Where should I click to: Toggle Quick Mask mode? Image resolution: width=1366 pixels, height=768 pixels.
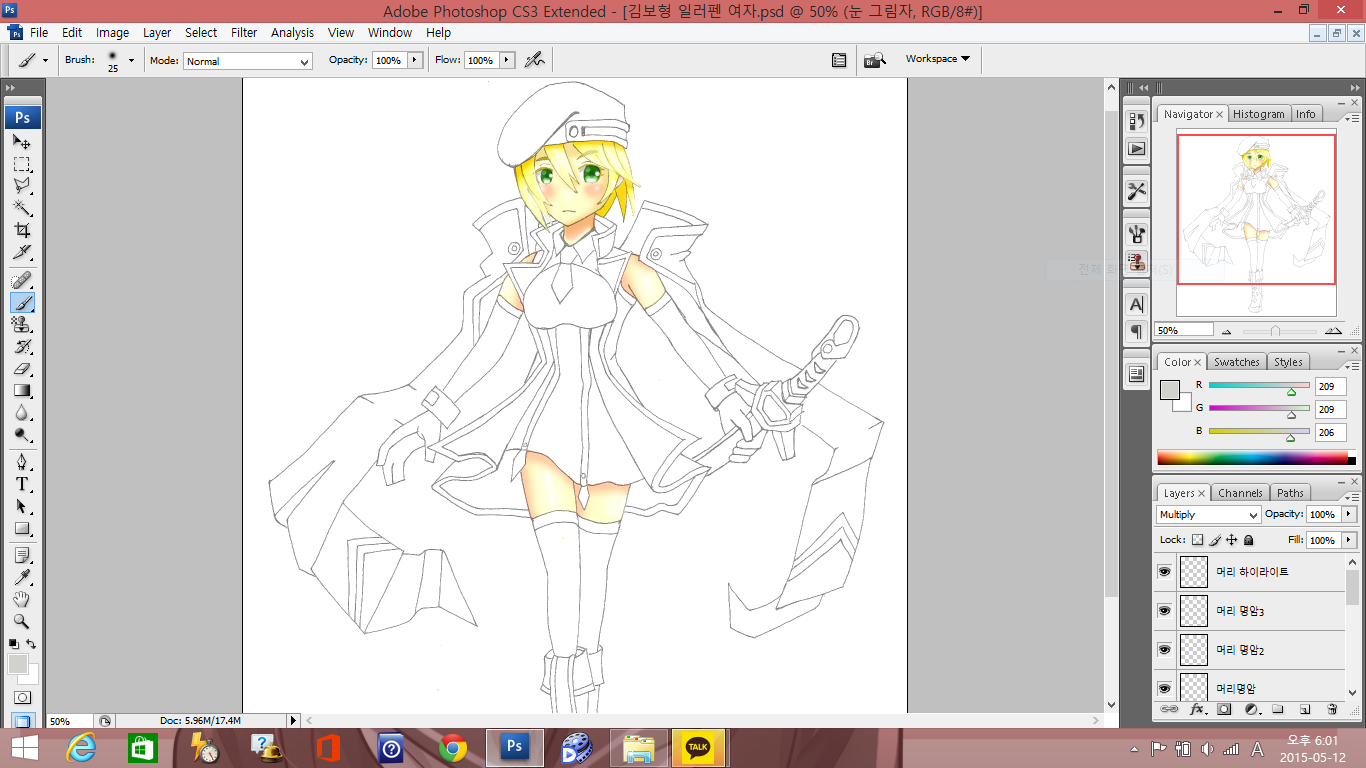pos(22,697)
